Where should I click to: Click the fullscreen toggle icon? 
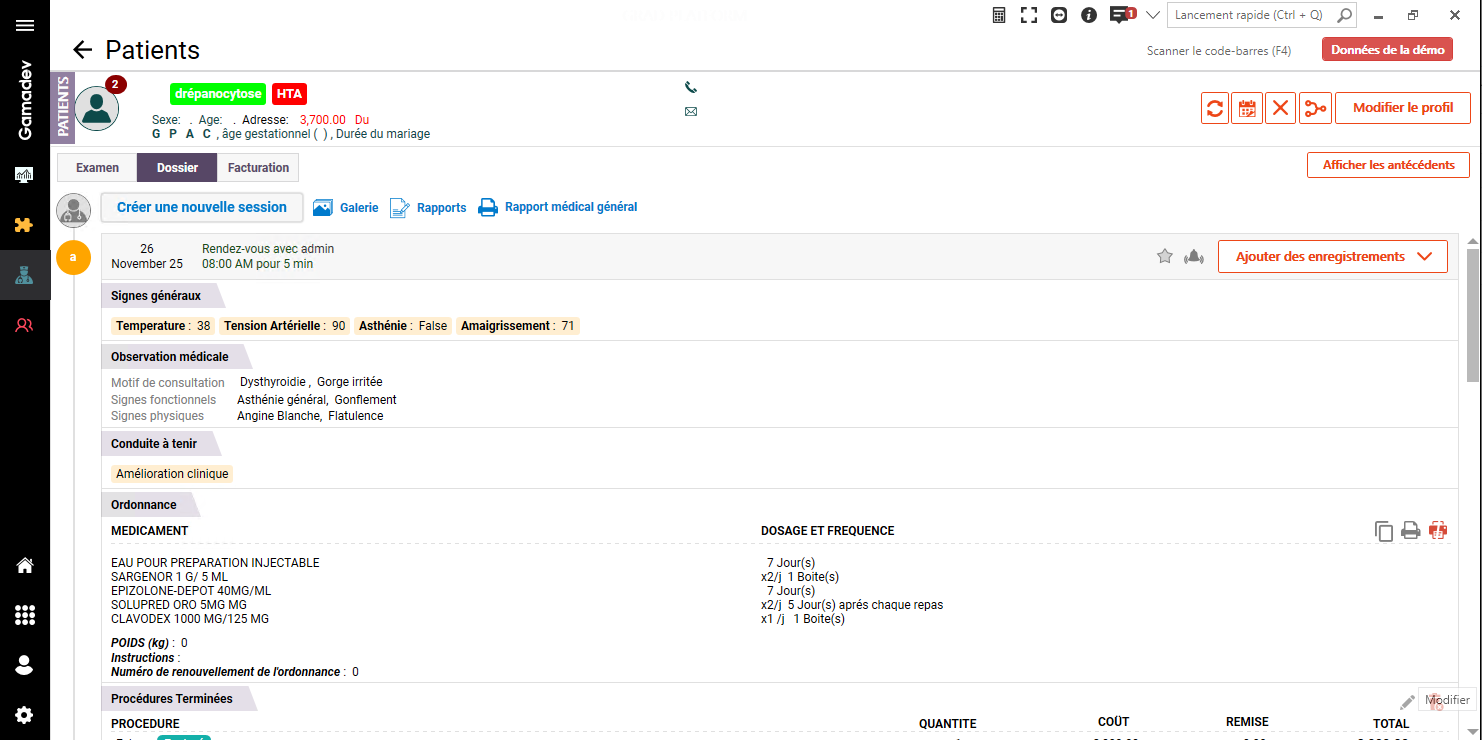click(1029, 15)
